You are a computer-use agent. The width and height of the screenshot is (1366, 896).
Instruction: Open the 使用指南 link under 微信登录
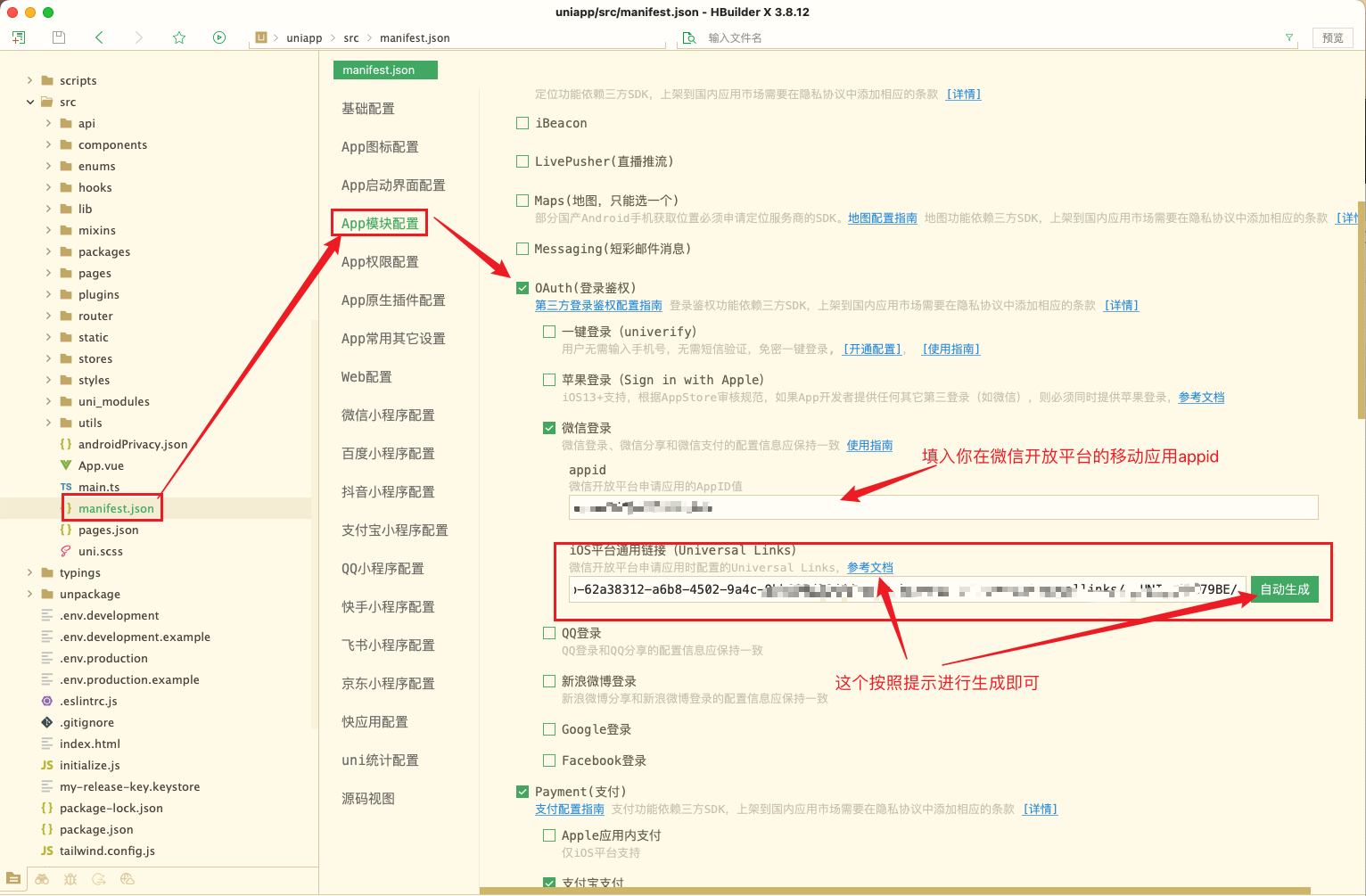tap(869, 445)
